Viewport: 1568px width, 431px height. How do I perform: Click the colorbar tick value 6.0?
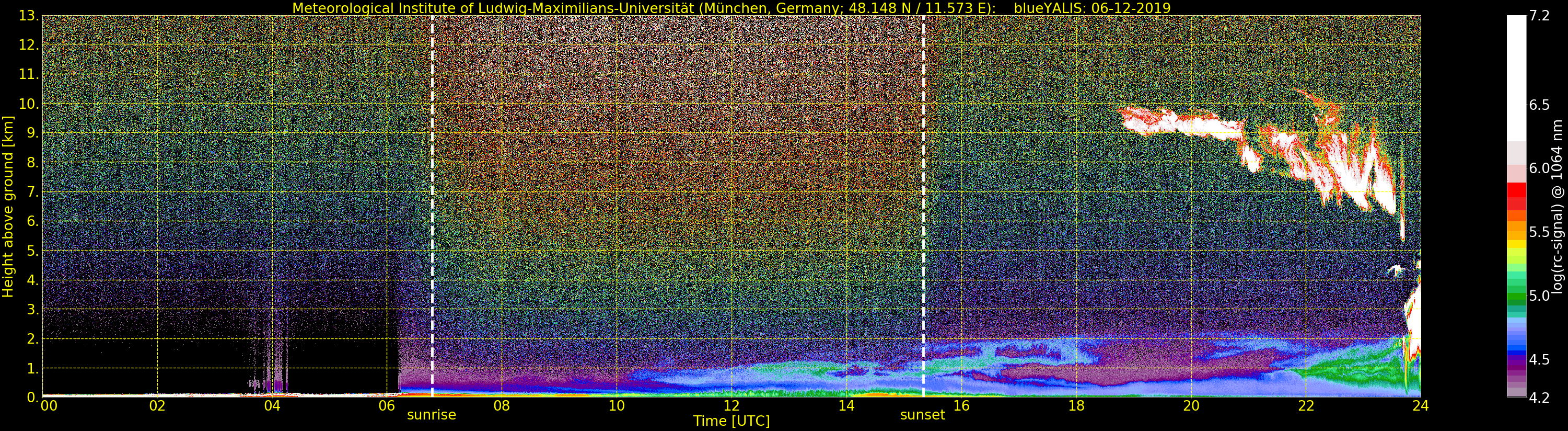click(1539, 168)
